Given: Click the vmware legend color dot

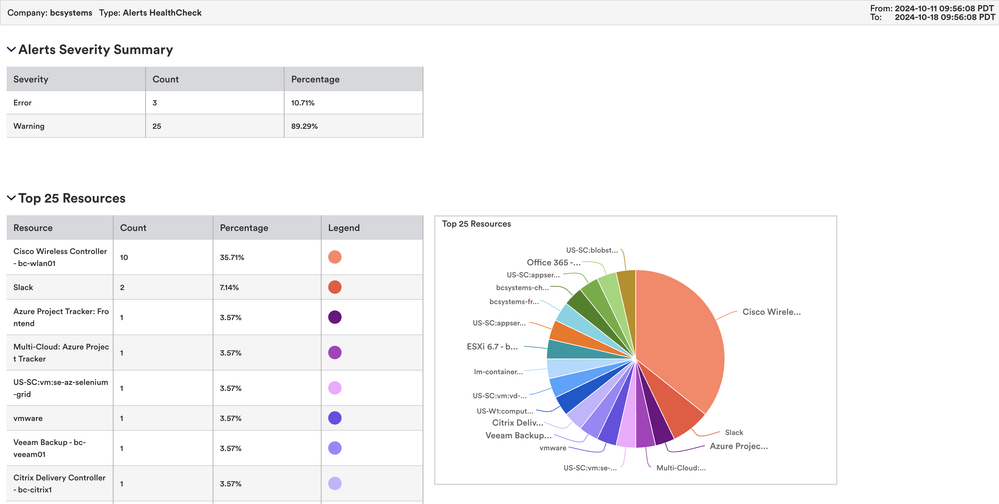Looking at the screenshot, I should click(x=334, y=418).
